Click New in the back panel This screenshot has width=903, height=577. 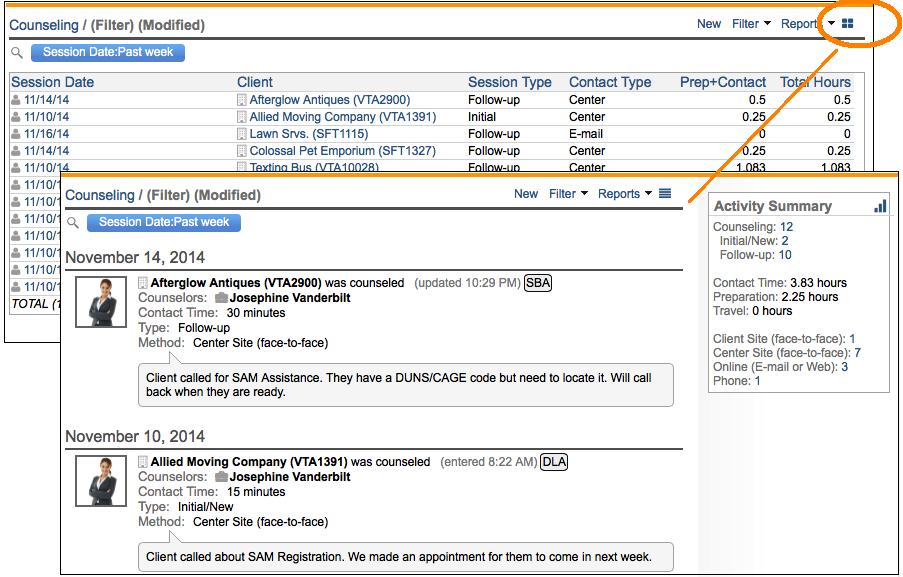(x=709, y=24)
